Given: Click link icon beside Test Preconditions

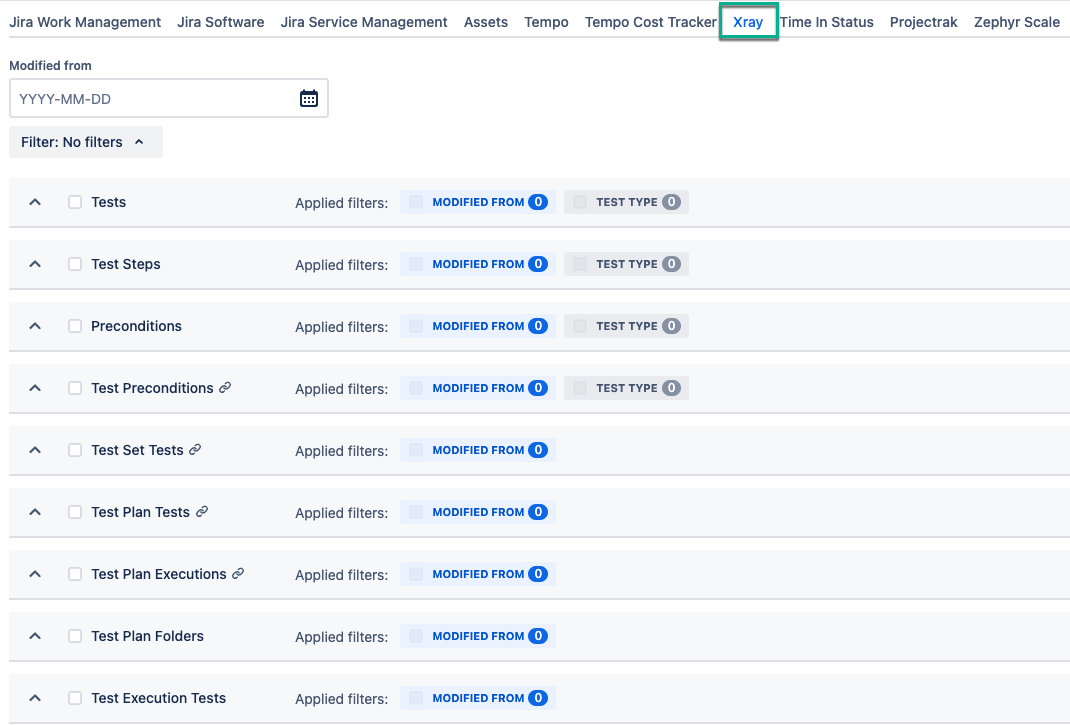Looking at the screenshot, I should point(225,388).
